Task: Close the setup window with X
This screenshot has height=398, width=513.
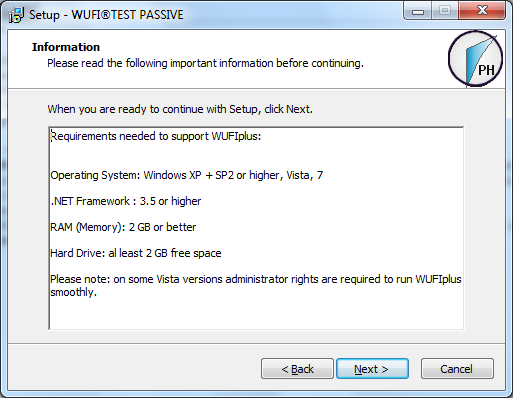Action: click(x=482, y=11)
